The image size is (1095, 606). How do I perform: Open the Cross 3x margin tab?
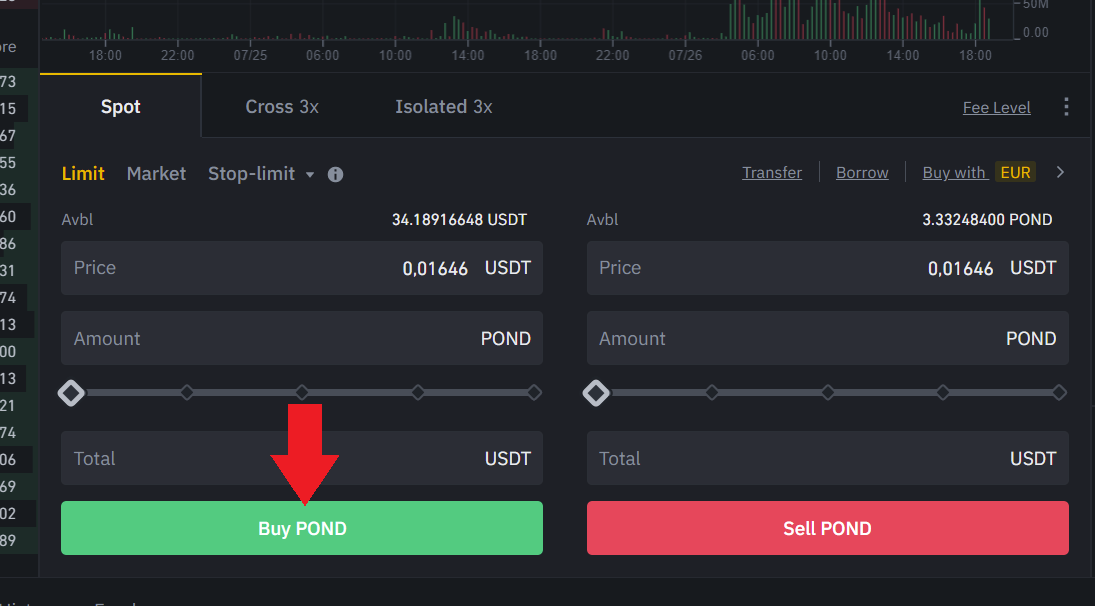(282, 107)
